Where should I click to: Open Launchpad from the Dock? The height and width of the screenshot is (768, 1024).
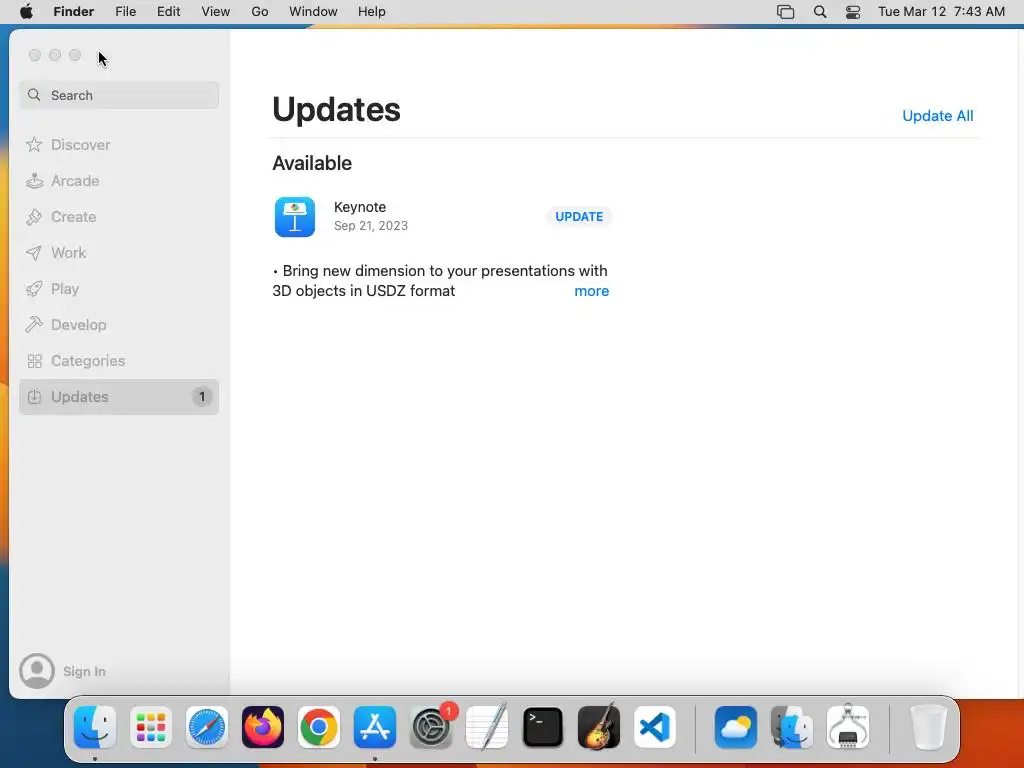coord(151,727)
